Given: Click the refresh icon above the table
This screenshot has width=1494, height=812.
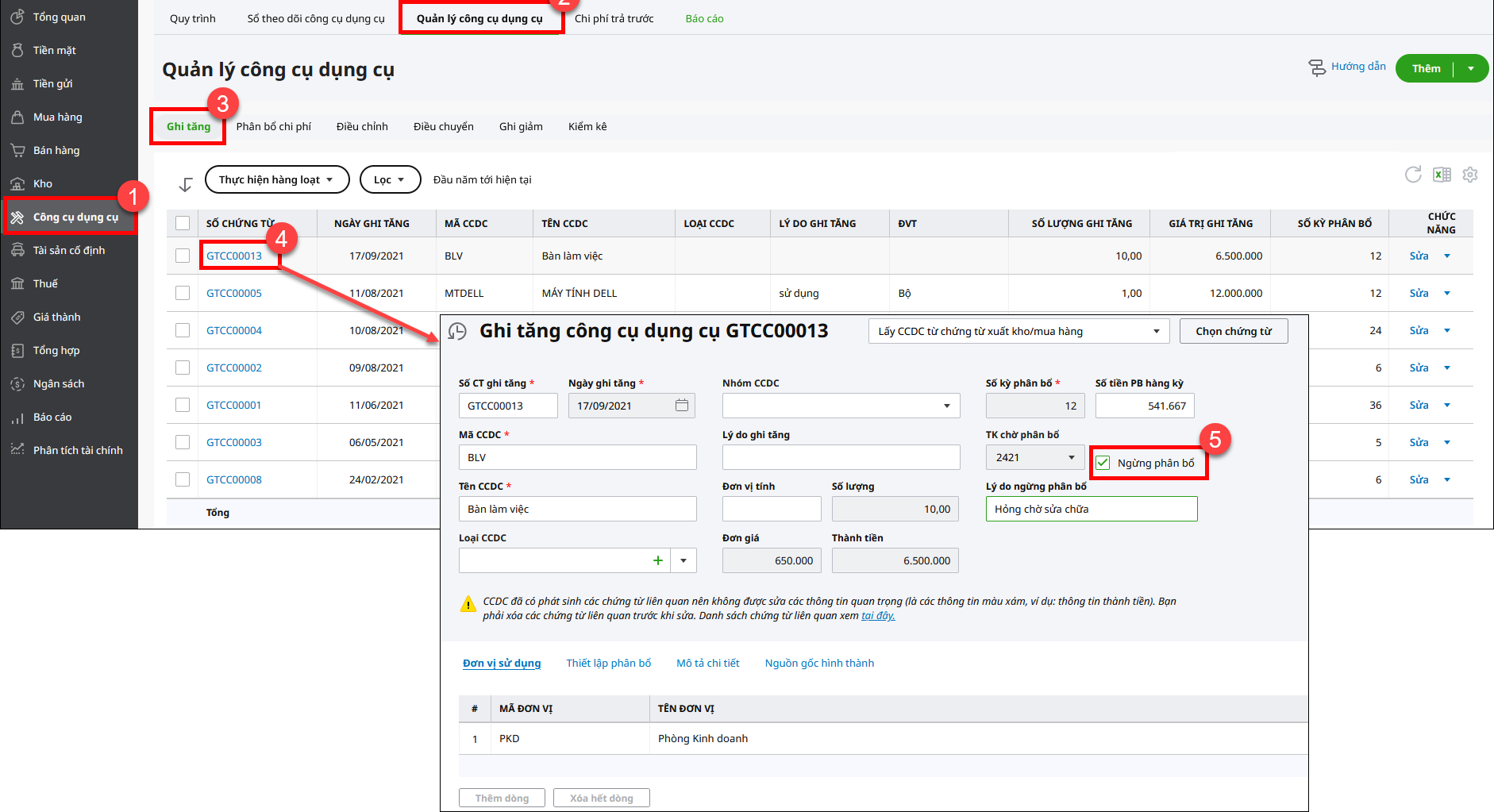Looking at the screenshot, I should (x=1413, y=175).
